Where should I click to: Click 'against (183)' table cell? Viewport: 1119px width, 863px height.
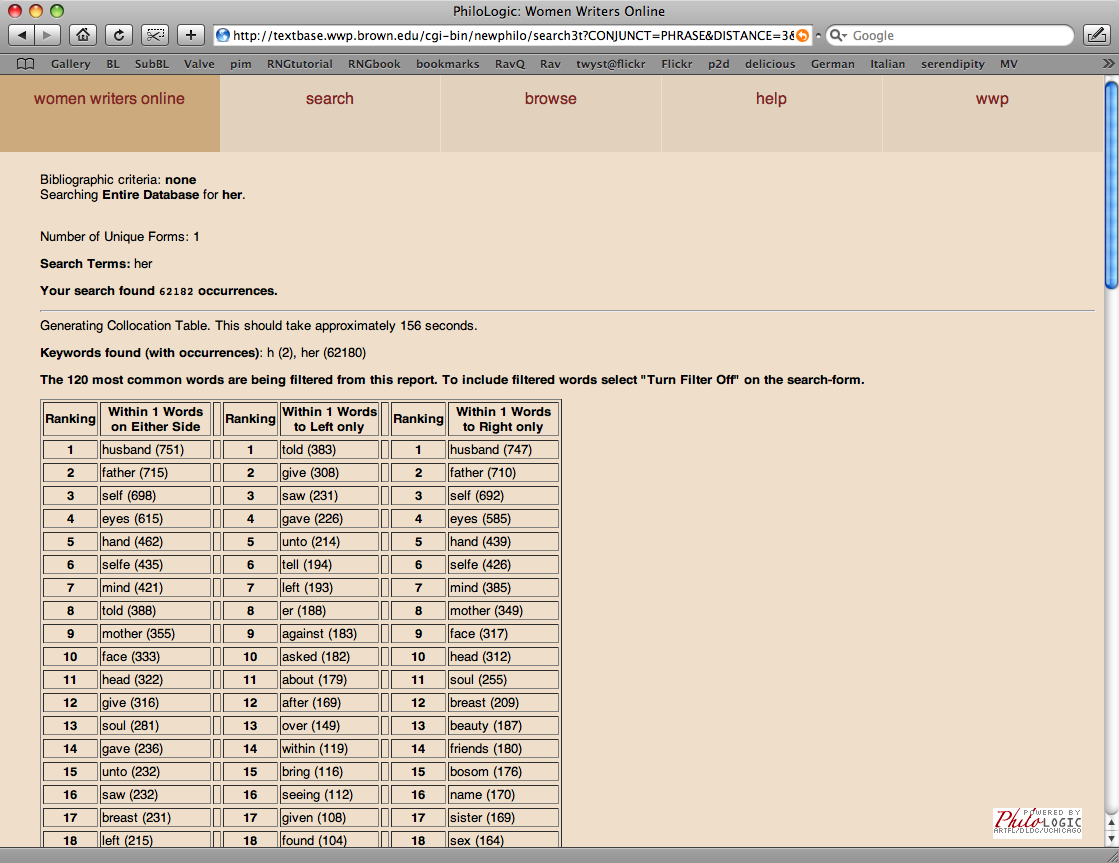[329, 634]
